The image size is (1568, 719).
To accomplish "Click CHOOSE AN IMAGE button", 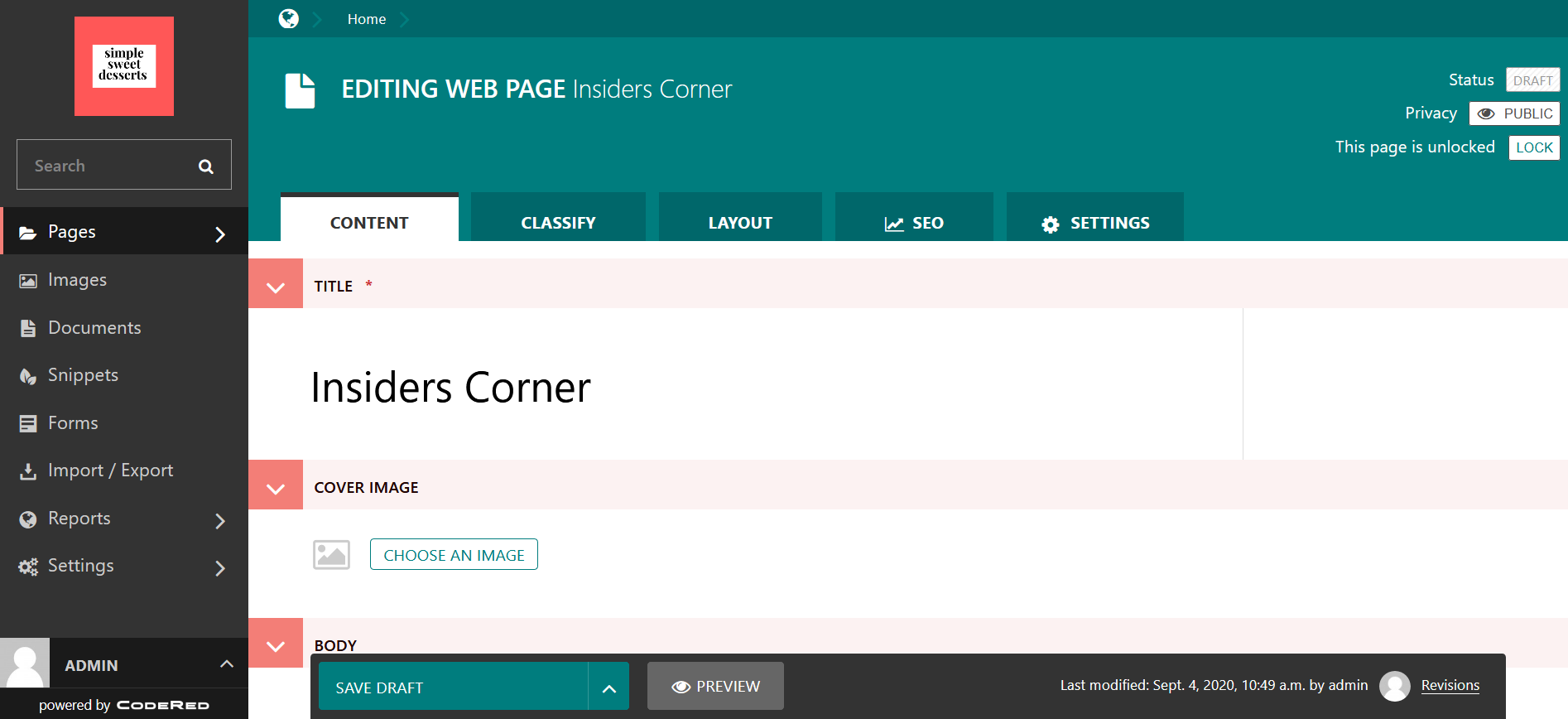I will coord(454,555).
